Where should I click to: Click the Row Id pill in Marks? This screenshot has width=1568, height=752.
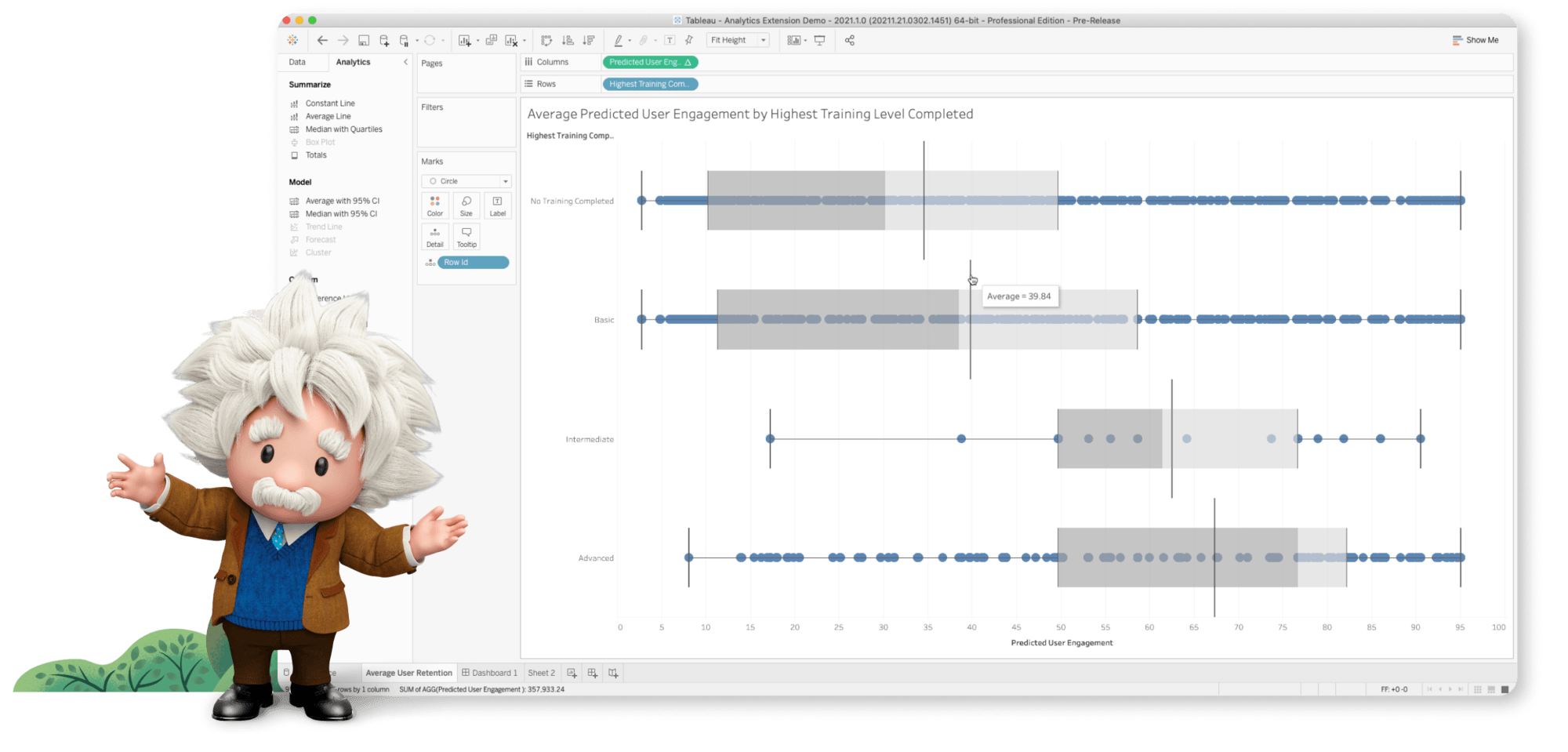pyautogui.click(x=473, y=263)
